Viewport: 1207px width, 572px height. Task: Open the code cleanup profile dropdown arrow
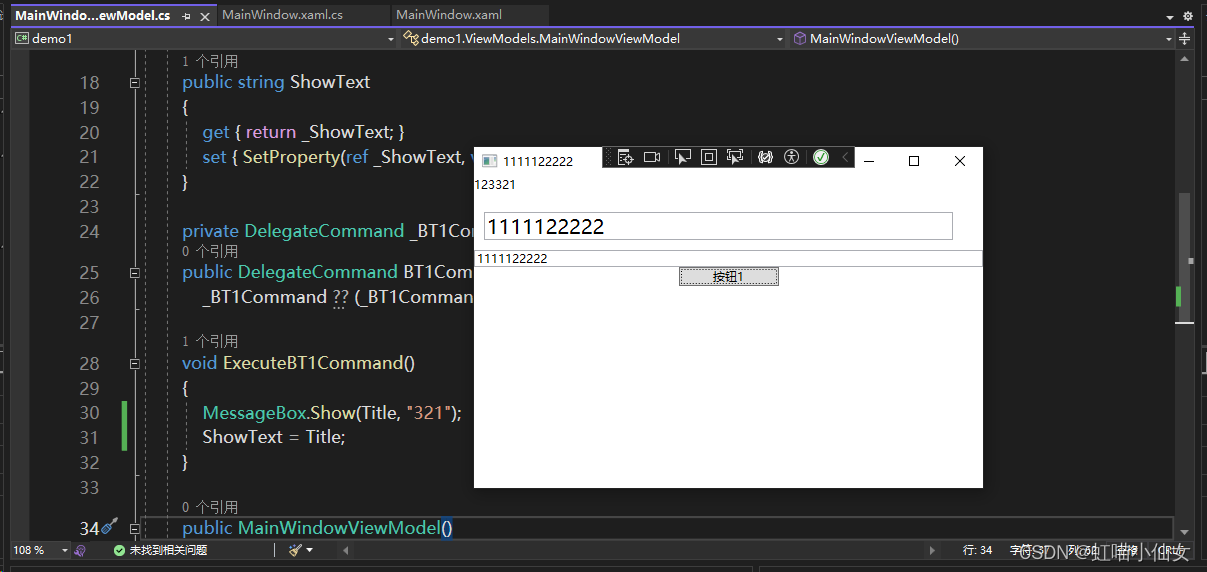coord(310,550)
